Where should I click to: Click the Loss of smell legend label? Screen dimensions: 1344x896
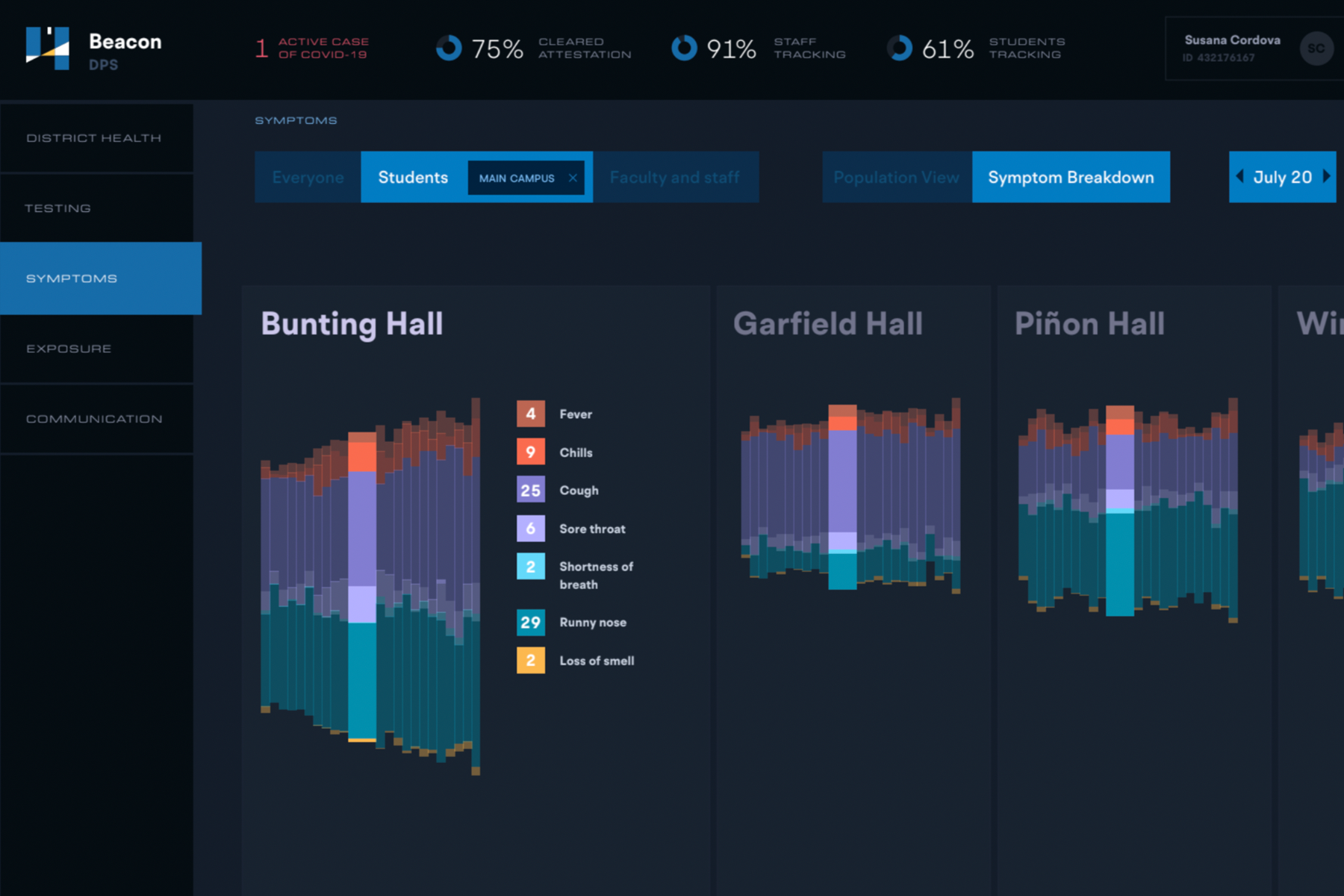(x=597, y=661)
